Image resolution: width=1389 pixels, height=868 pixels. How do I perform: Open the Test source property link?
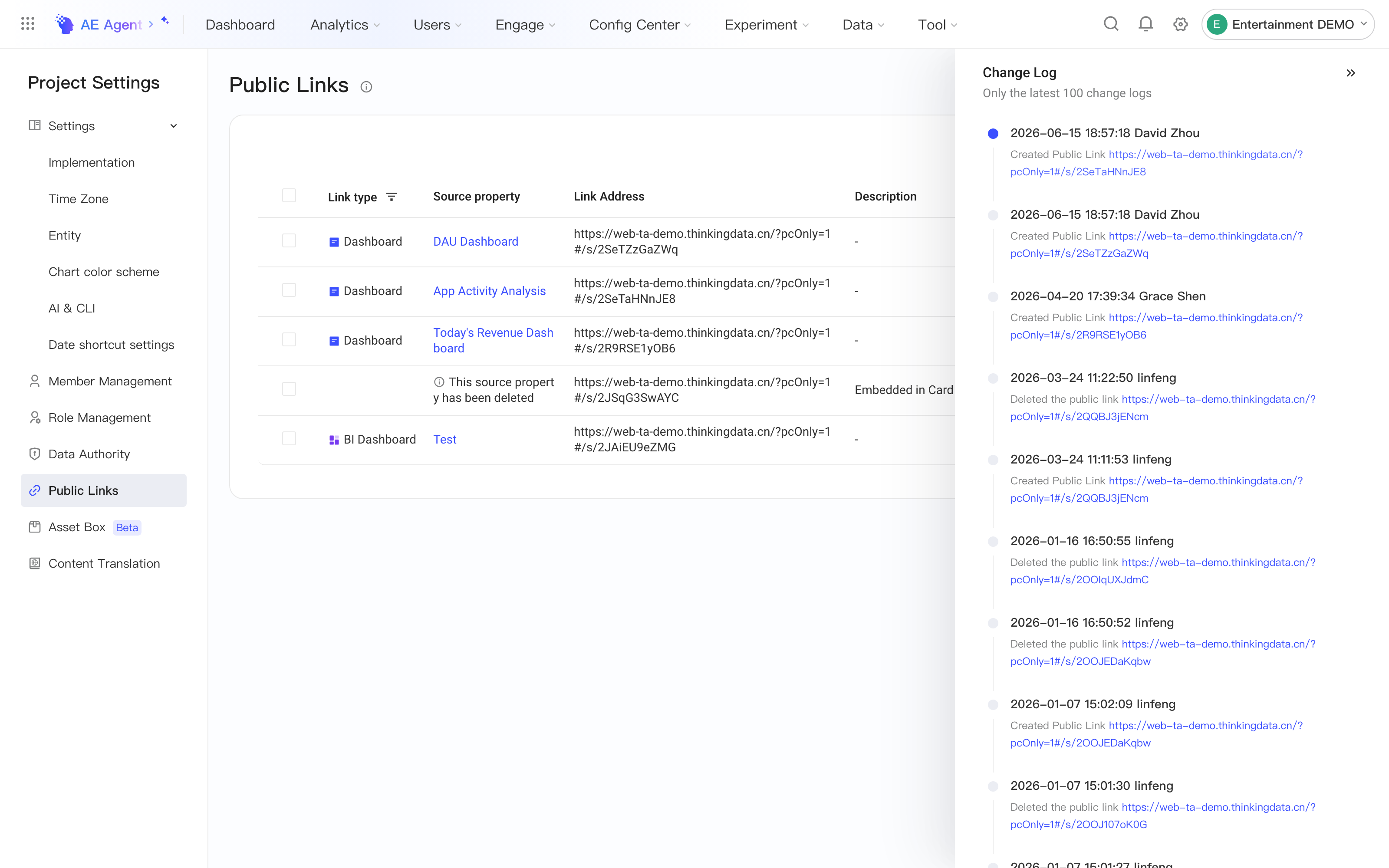(445, 440)
